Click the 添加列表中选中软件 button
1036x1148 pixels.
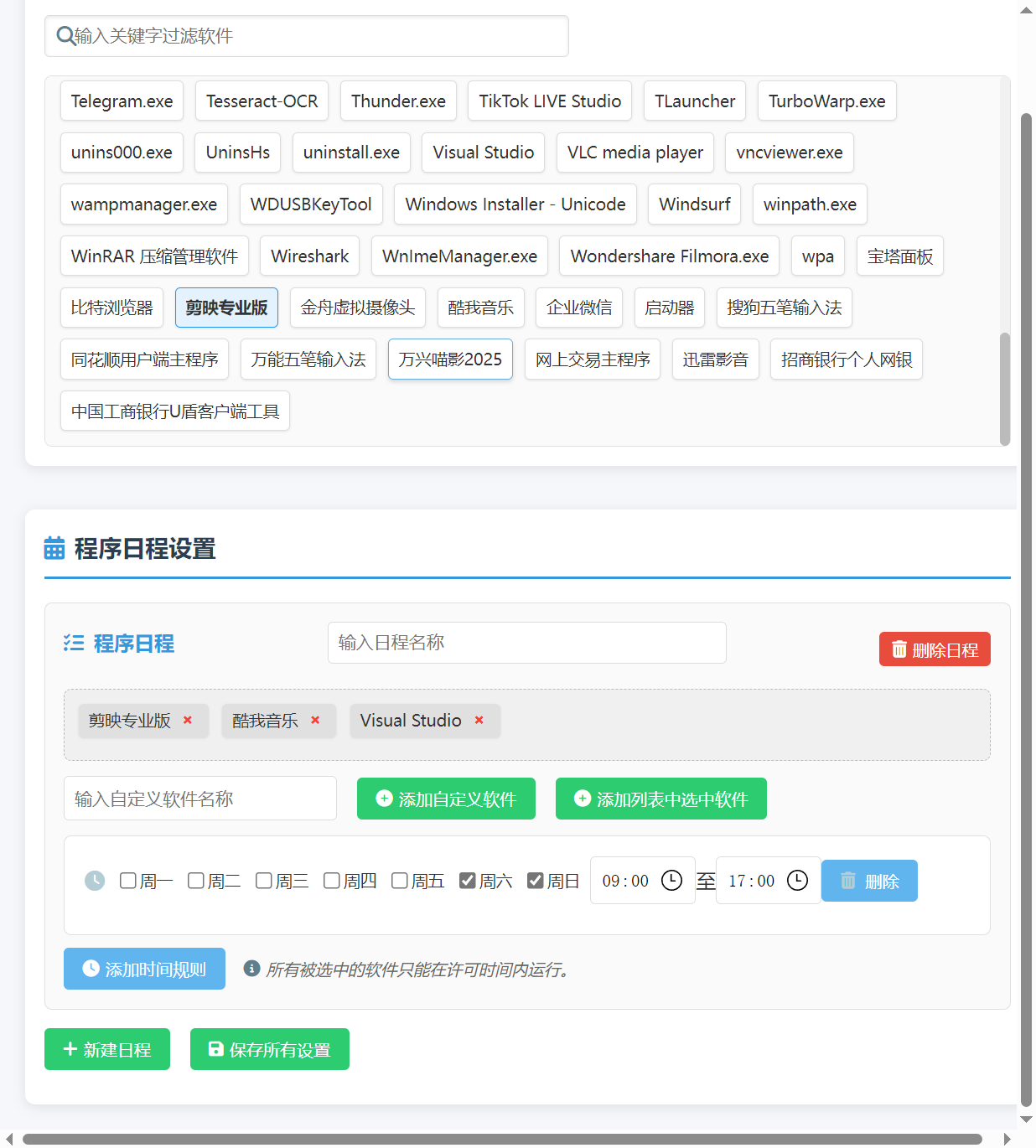[x=661, y=799]
